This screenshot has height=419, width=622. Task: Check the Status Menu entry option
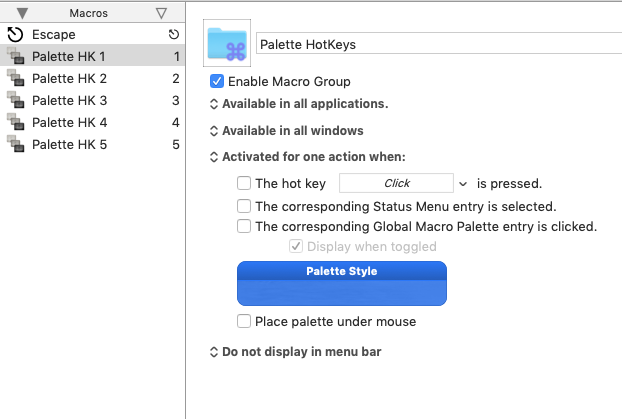(x=244, y=206)
